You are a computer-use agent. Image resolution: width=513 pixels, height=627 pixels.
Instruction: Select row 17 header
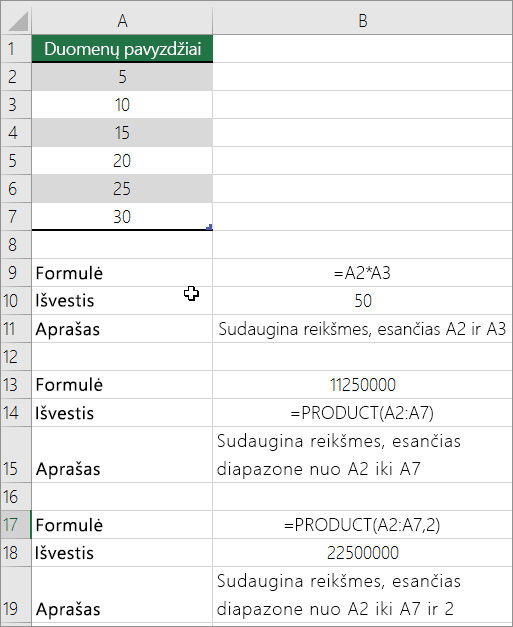[x=16, y=525]
